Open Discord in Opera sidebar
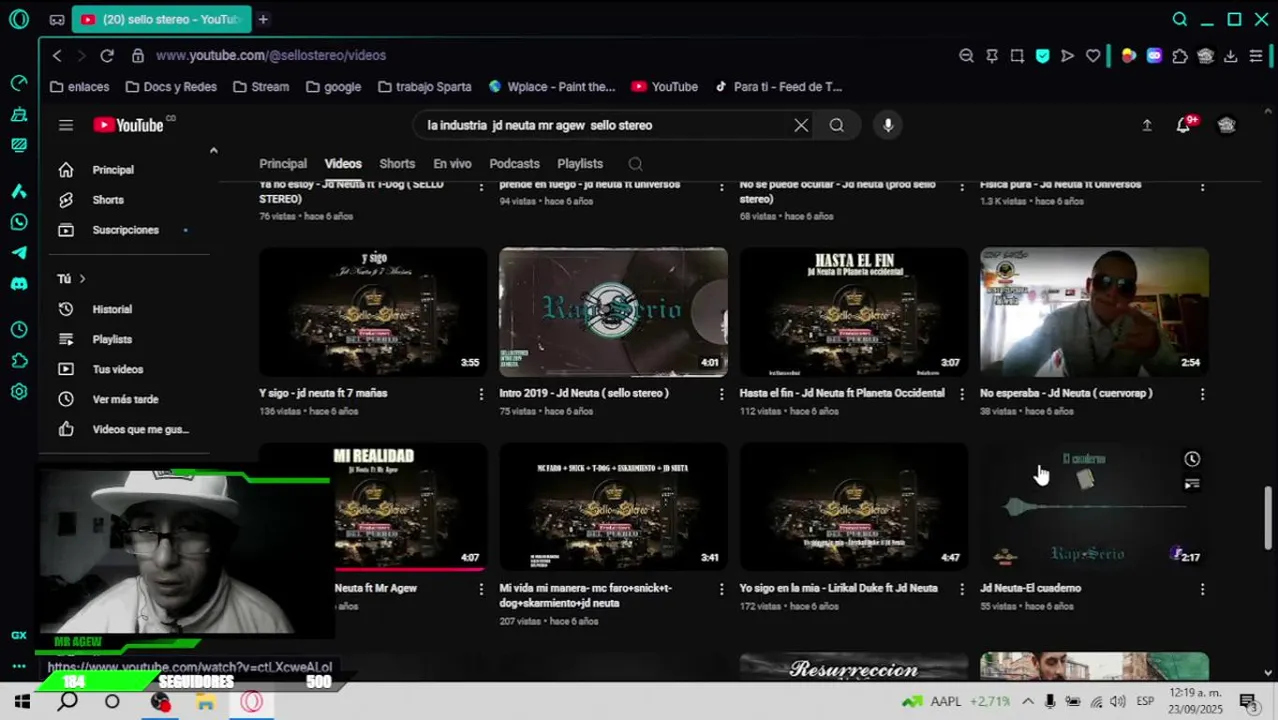This screenshot has height=720, width=1278. (x=19, y=284)
